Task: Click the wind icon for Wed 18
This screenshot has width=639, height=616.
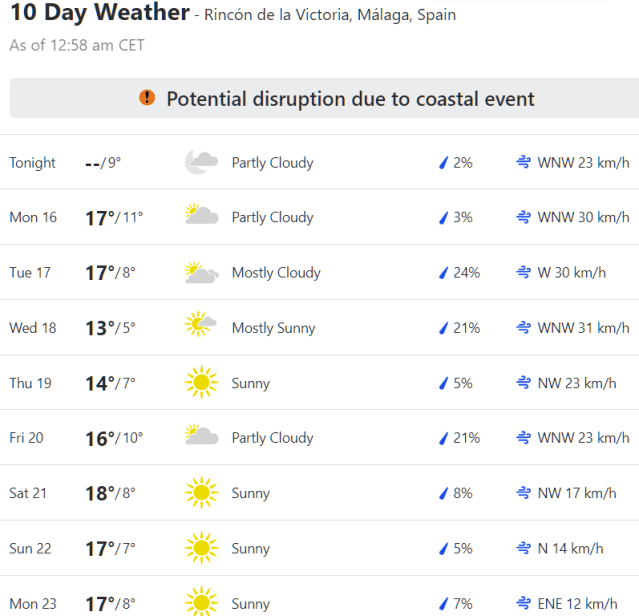Action: (523, 327)
